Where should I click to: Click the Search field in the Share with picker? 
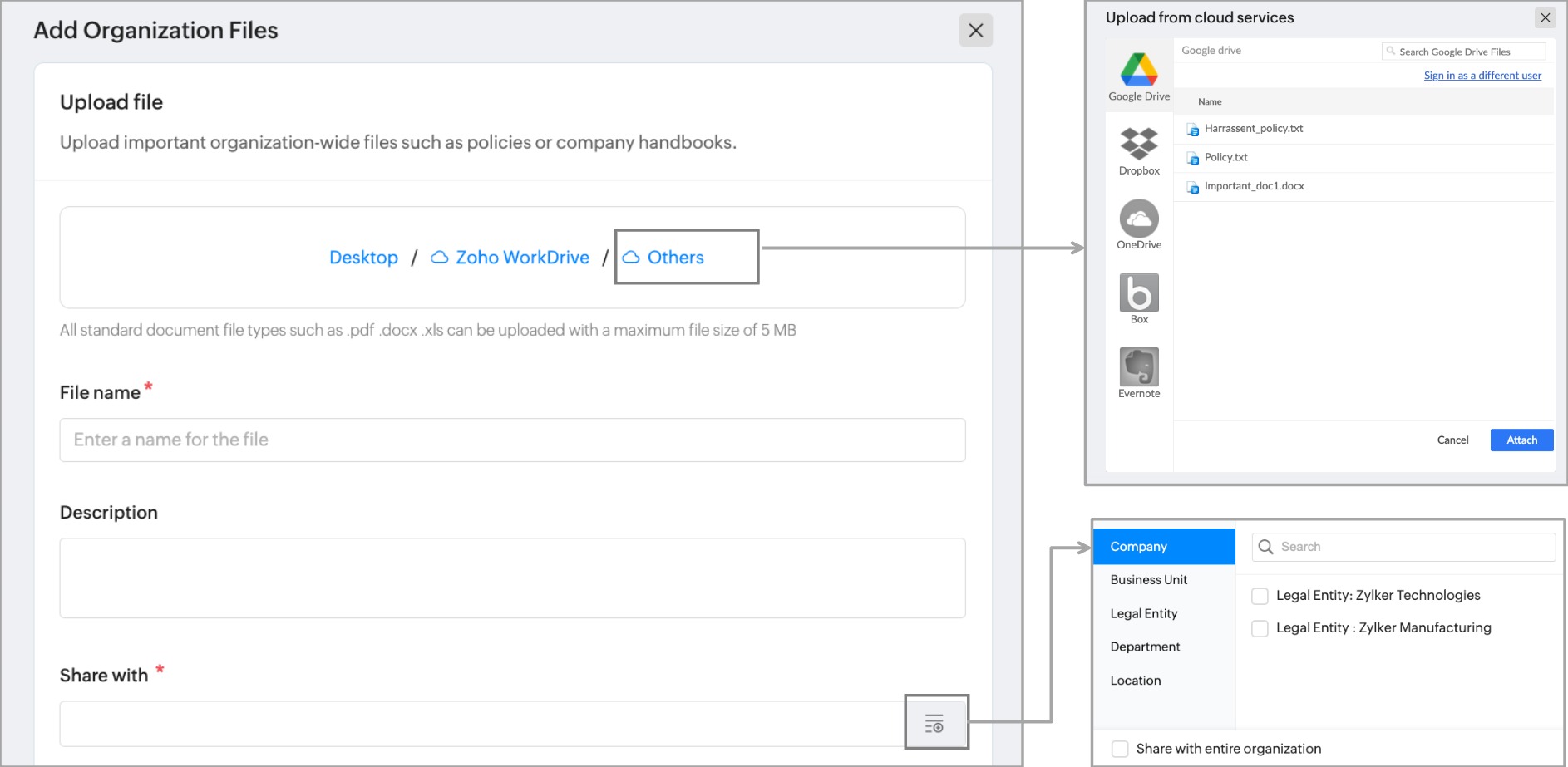(1403, 547)
